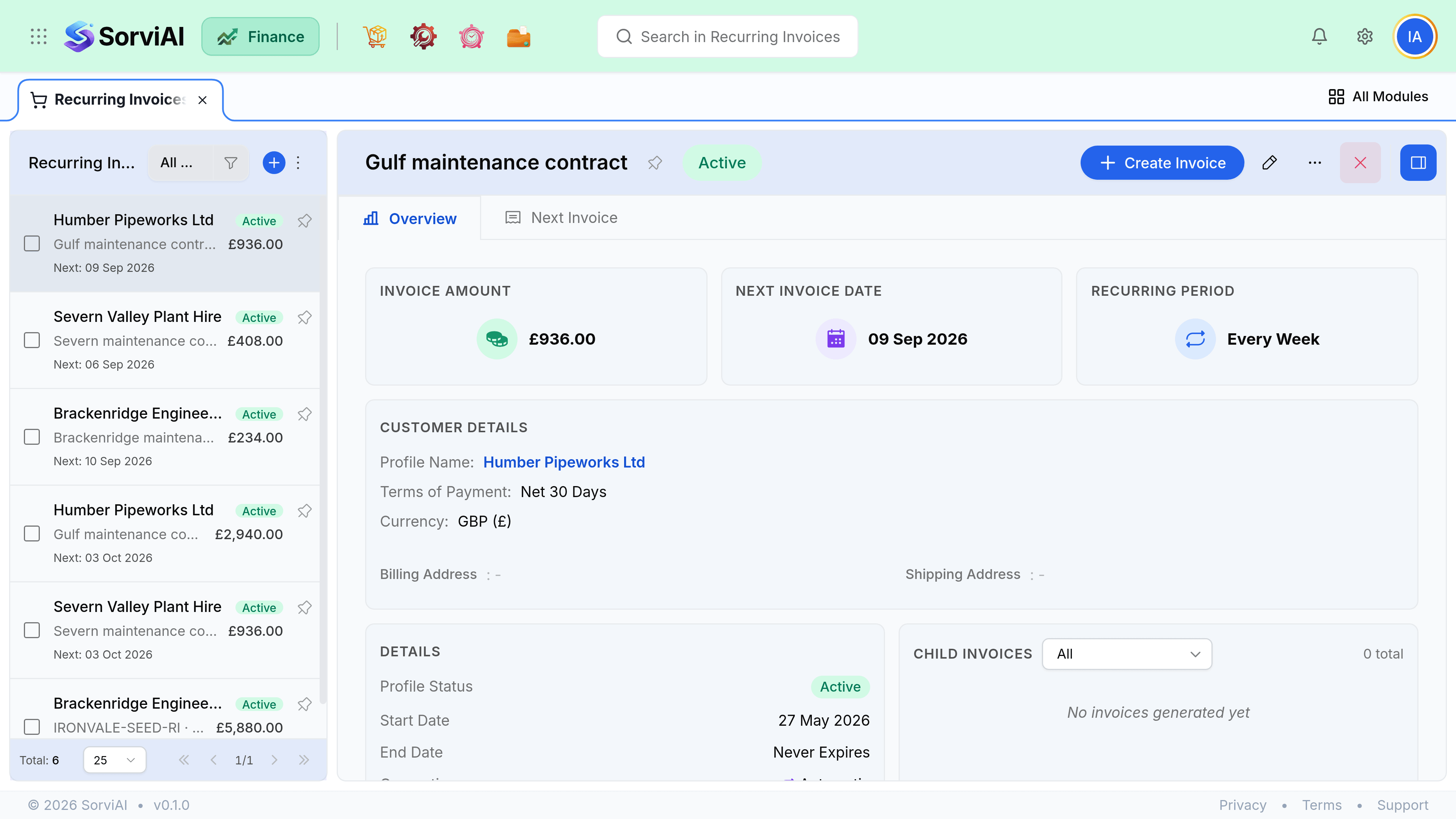Pin the Brackenridge £5,880.00 row
This screenshot has width=1456, height=819.
tap(304, 704)
